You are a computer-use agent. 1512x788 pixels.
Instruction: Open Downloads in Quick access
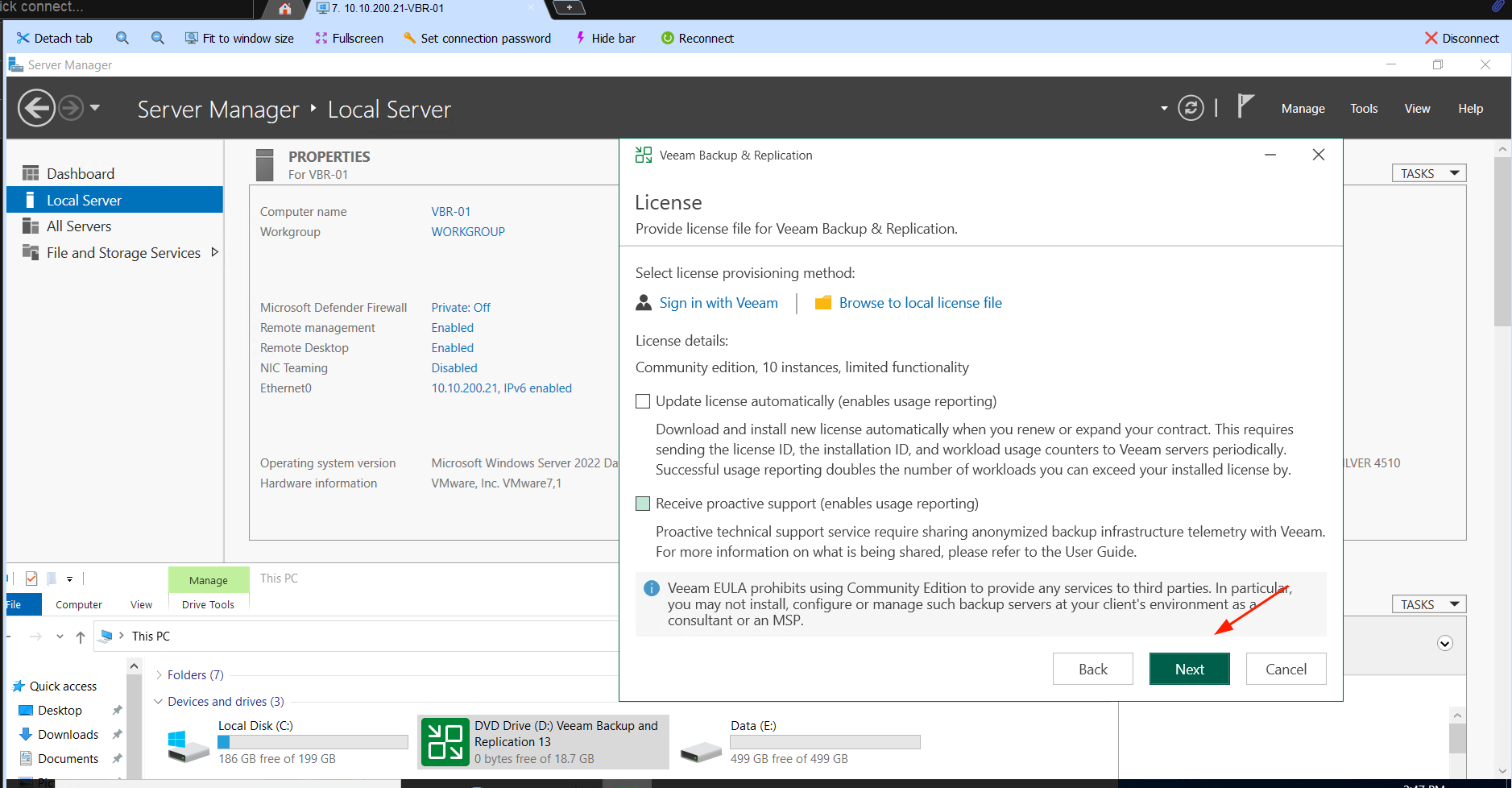pos(68,735)
